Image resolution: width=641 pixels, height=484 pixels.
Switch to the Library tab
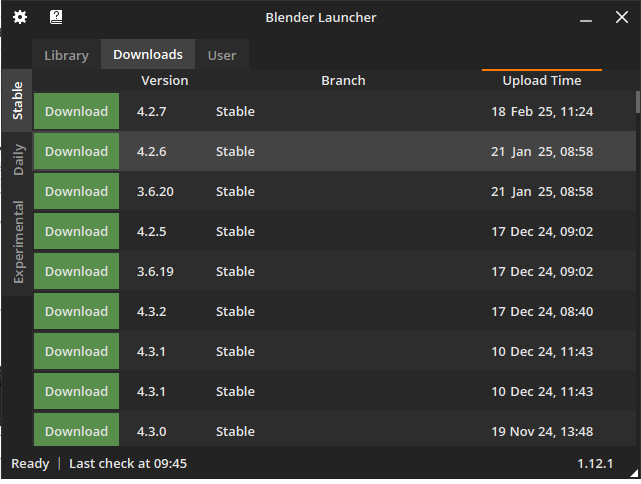click(66, 55)
